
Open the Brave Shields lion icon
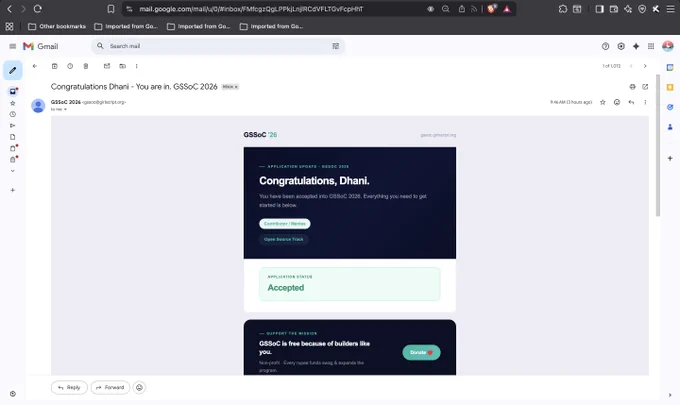point(491,9)
